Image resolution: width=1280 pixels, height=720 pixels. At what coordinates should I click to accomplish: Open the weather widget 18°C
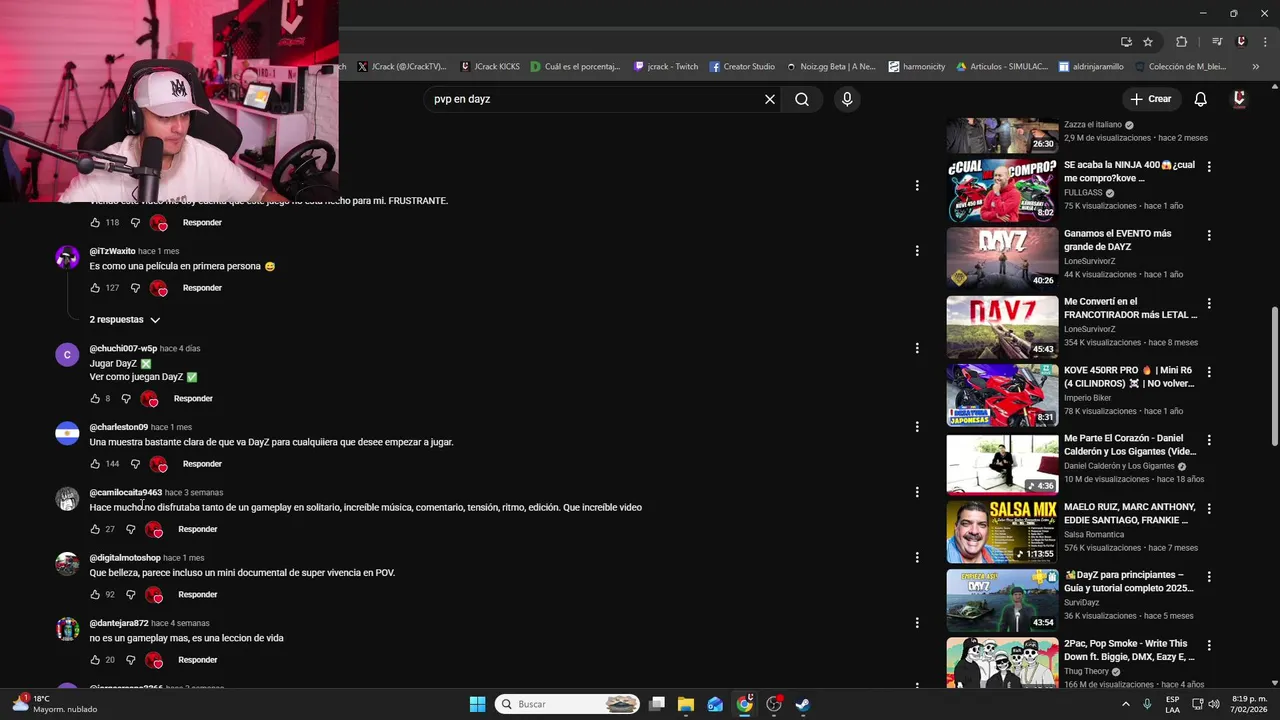(55, 704)
